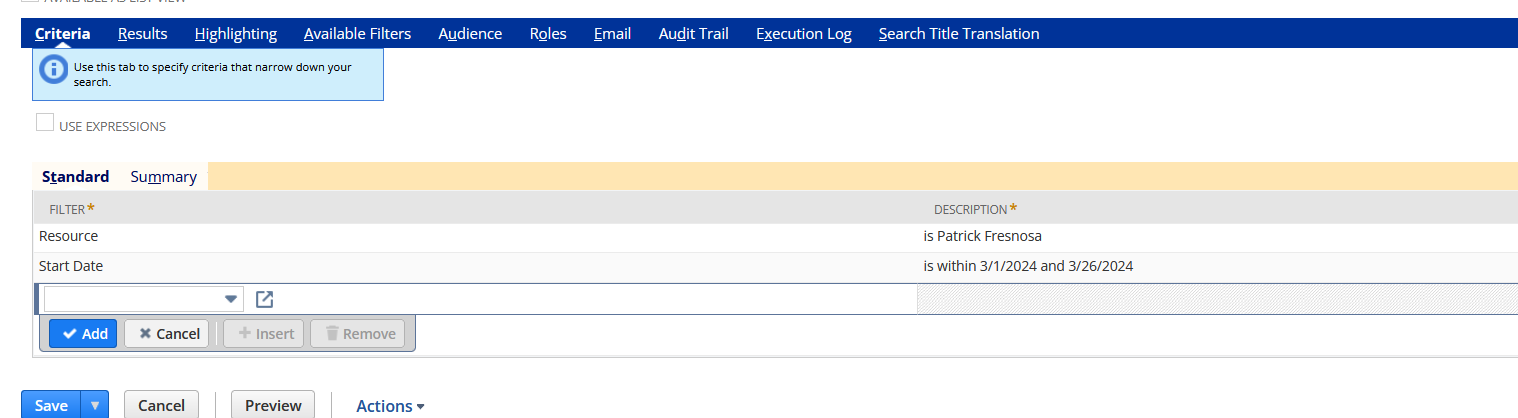
Task: Click the blue Save button
Action: coord(51,405)
